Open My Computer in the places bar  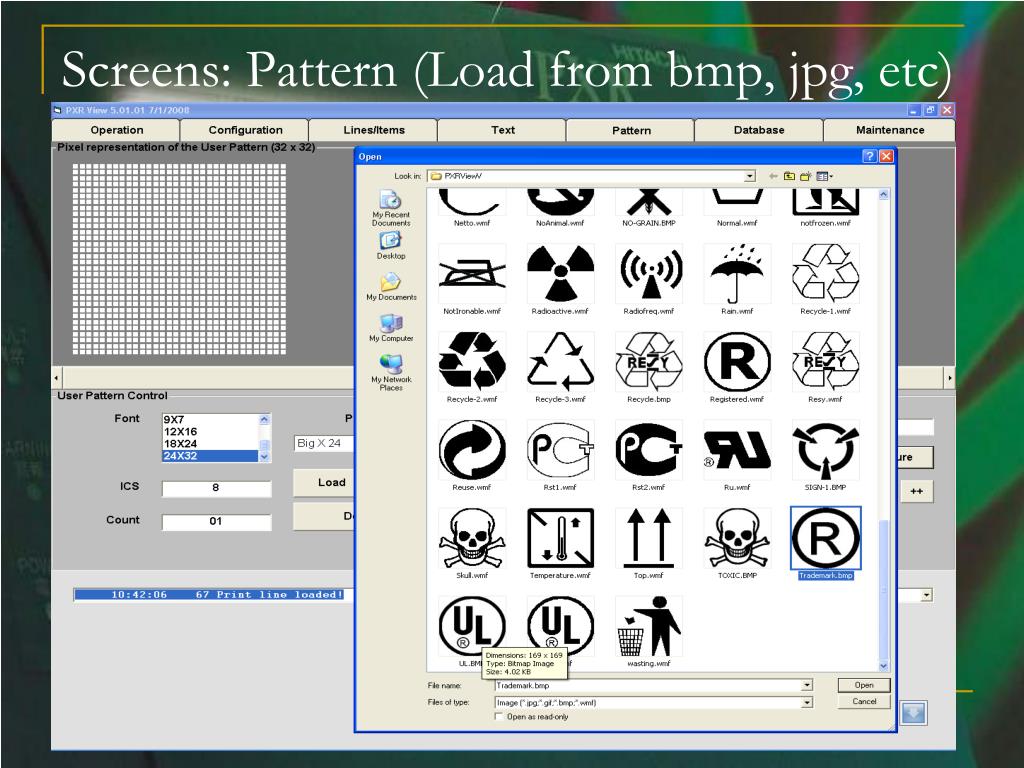391,328
